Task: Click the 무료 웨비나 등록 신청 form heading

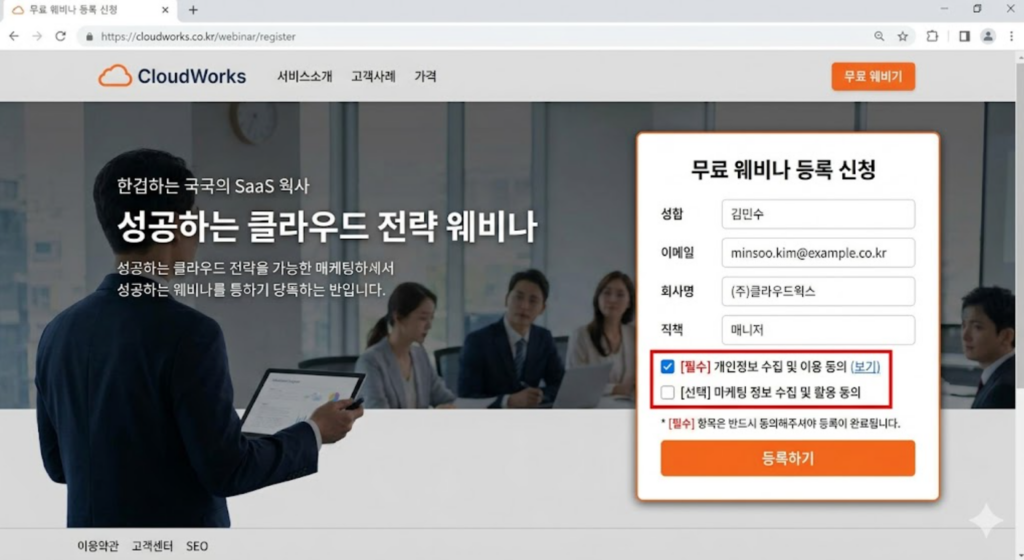Action: point(783,170)
